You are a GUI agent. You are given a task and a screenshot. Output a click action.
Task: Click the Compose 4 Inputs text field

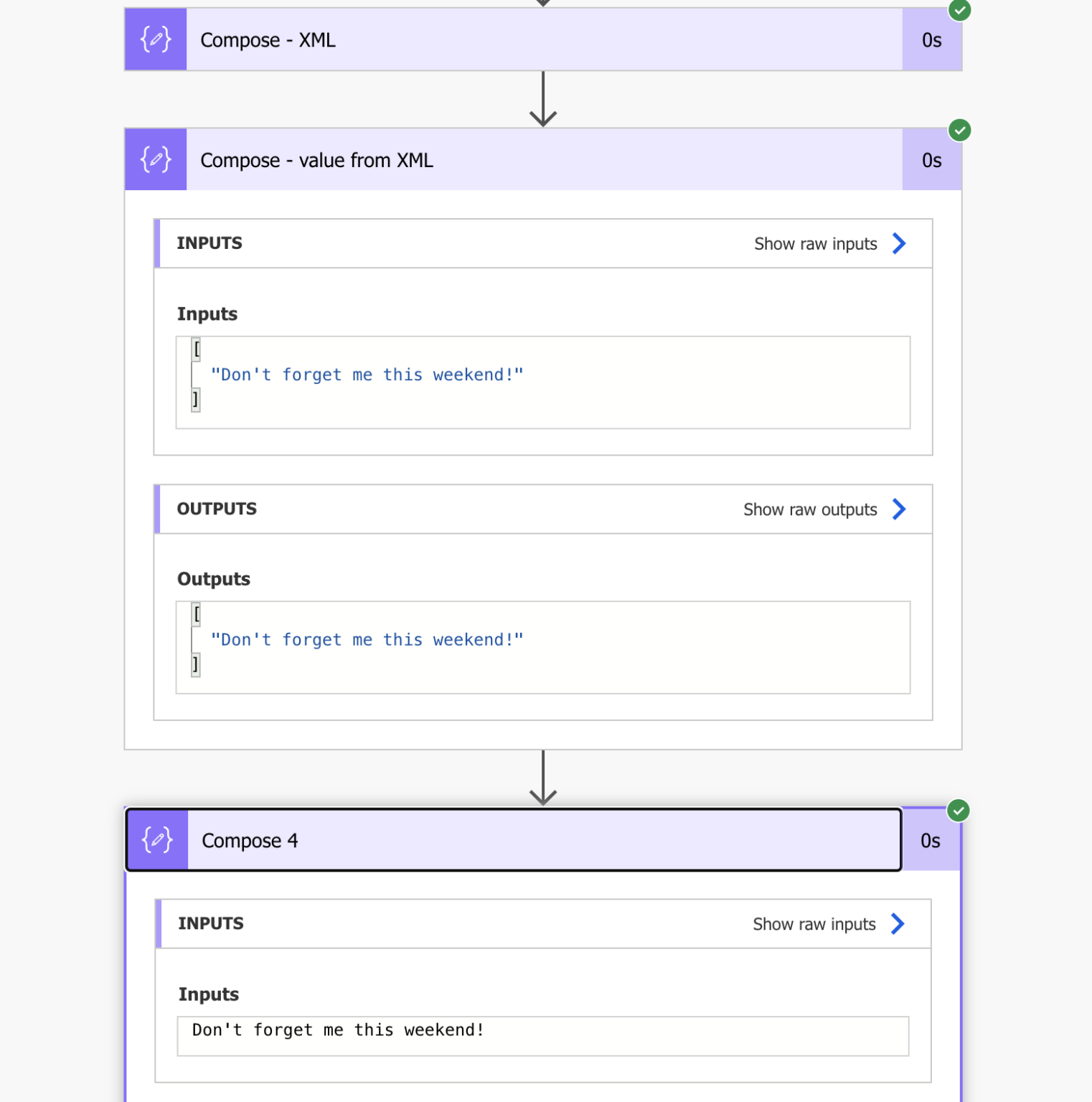click(x=543, y=1036)
